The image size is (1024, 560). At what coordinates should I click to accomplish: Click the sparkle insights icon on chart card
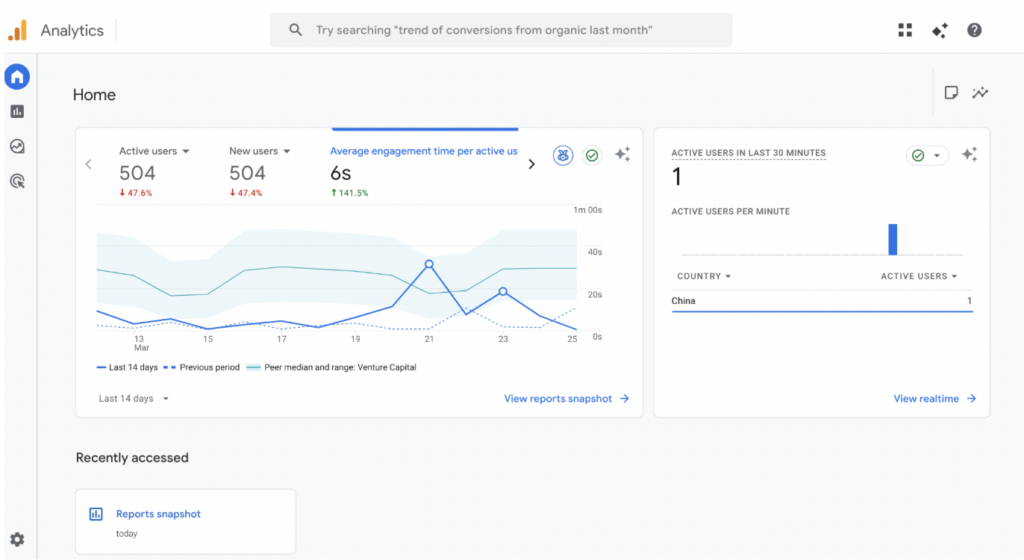pos(622,154)
